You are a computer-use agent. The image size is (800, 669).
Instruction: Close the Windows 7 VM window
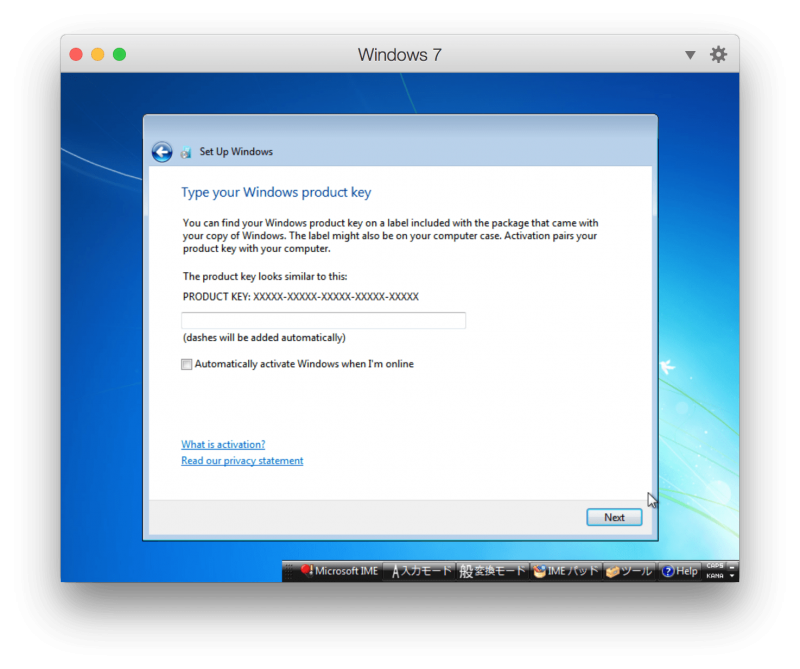coord(76,54)
